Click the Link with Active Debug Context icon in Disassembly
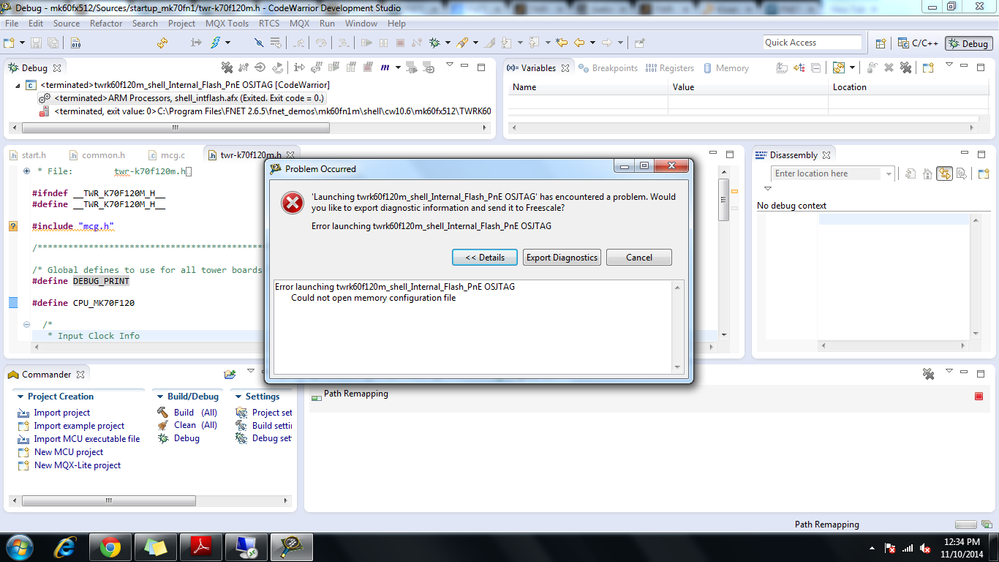 point(944,173)
